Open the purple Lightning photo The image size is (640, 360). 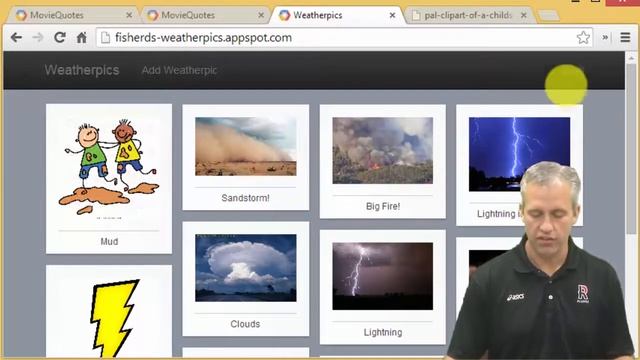[x=382, y=276]
